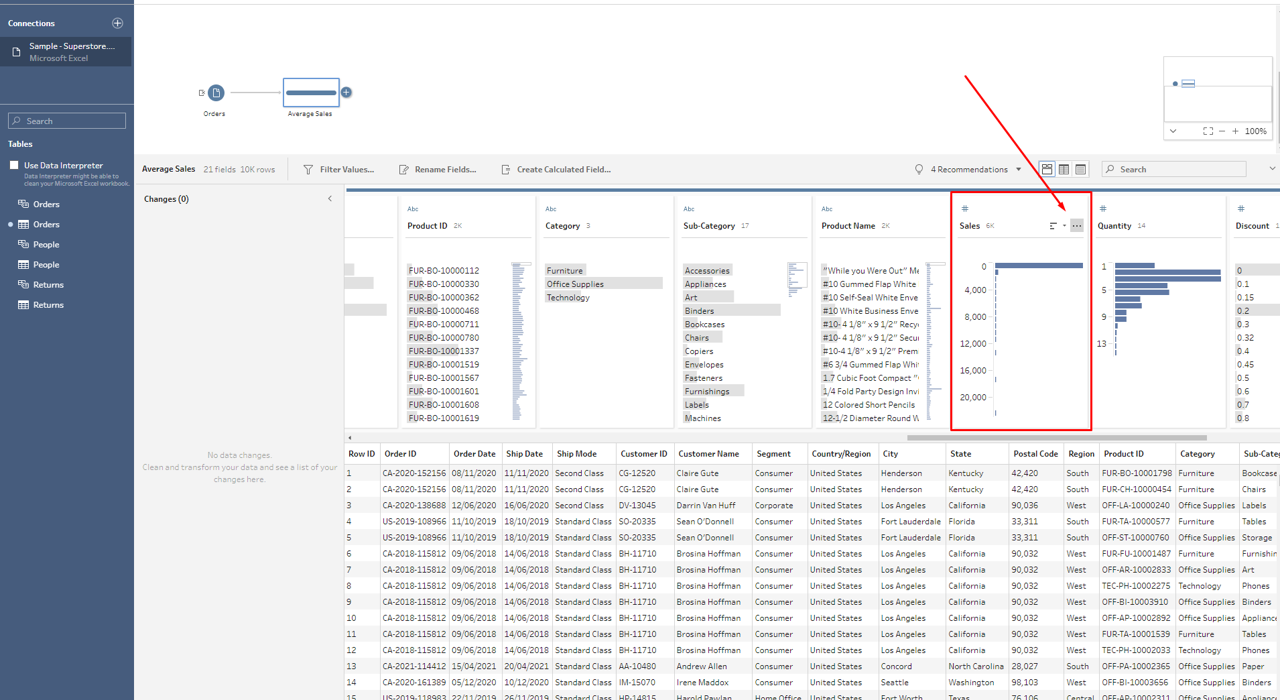Collapse the Changes pane

[330, 199]
